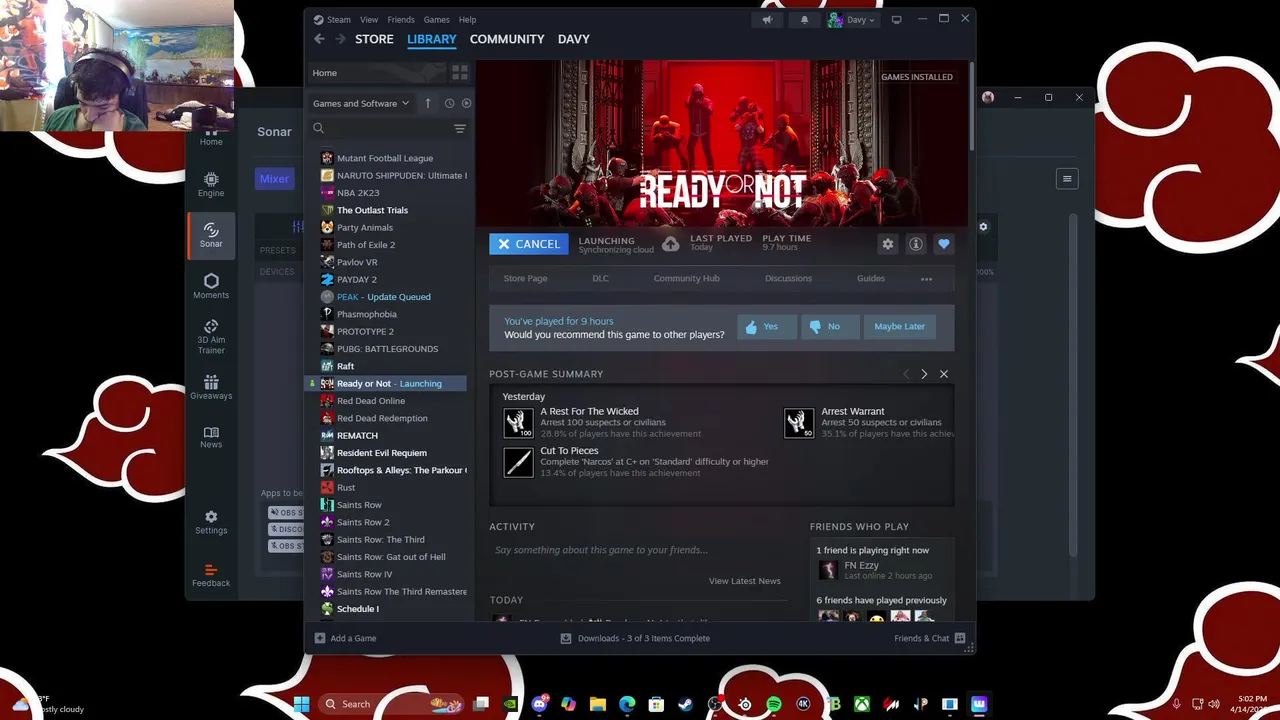Open Spotify from the taskbar
This screenshot has width=1280, height=720.
[774, 704]
